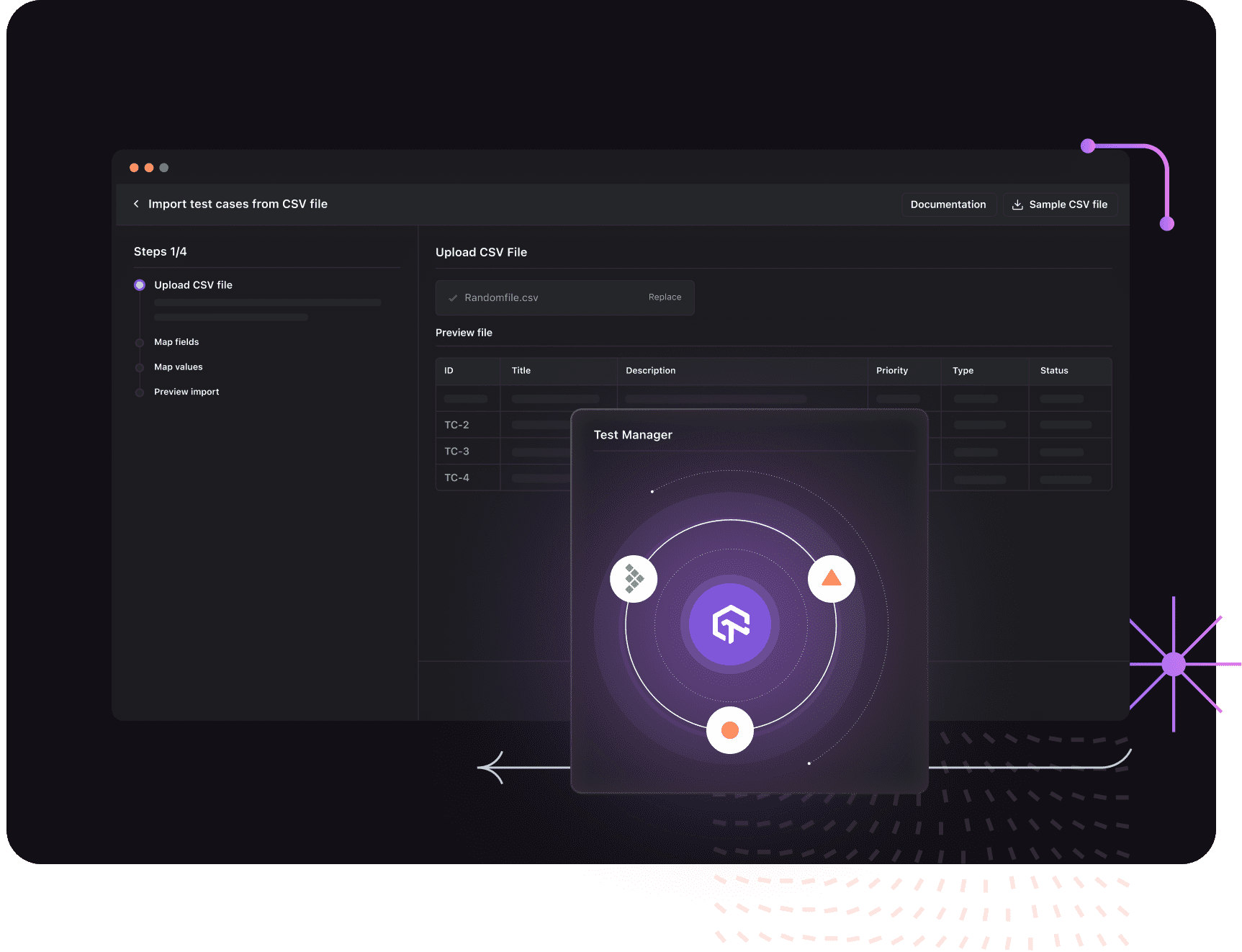1242x952 pixels.
Task: Replace the uploaded Randomfile.csv
Action: click(x=664, y=297)
